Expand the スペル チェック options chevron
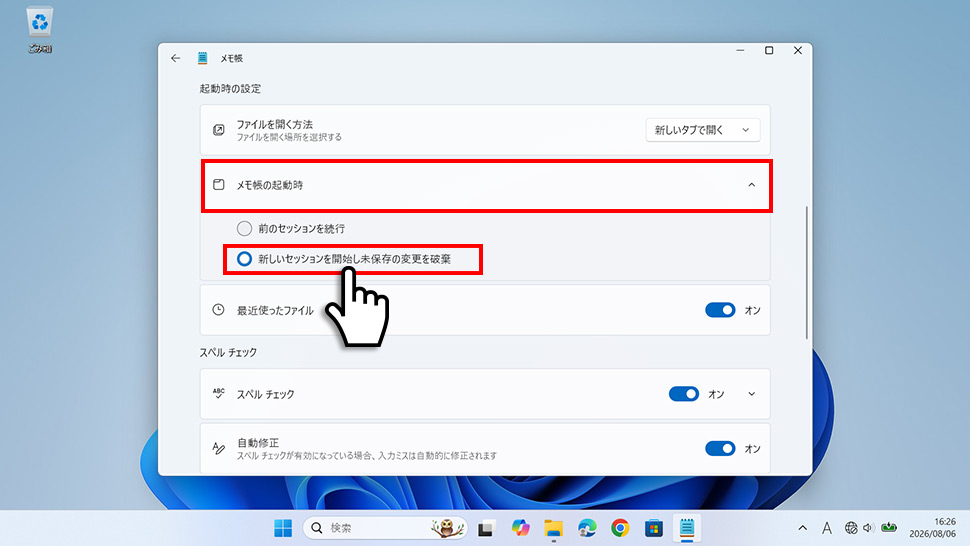The height and width of the screenshot is (546, 970). point(752,394)
